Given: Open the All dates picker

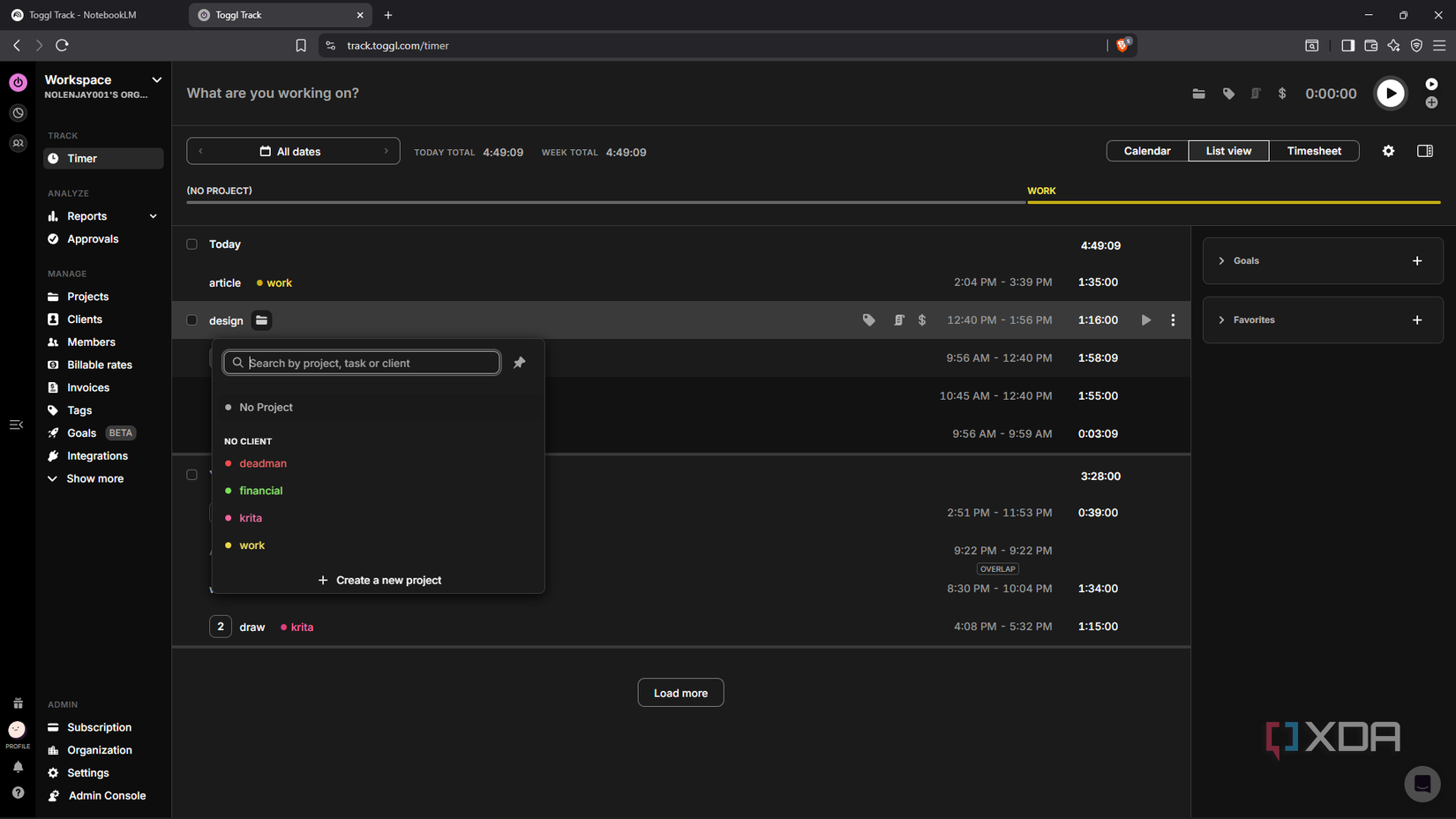Looking at the screenshot, I should coord(291,152).
